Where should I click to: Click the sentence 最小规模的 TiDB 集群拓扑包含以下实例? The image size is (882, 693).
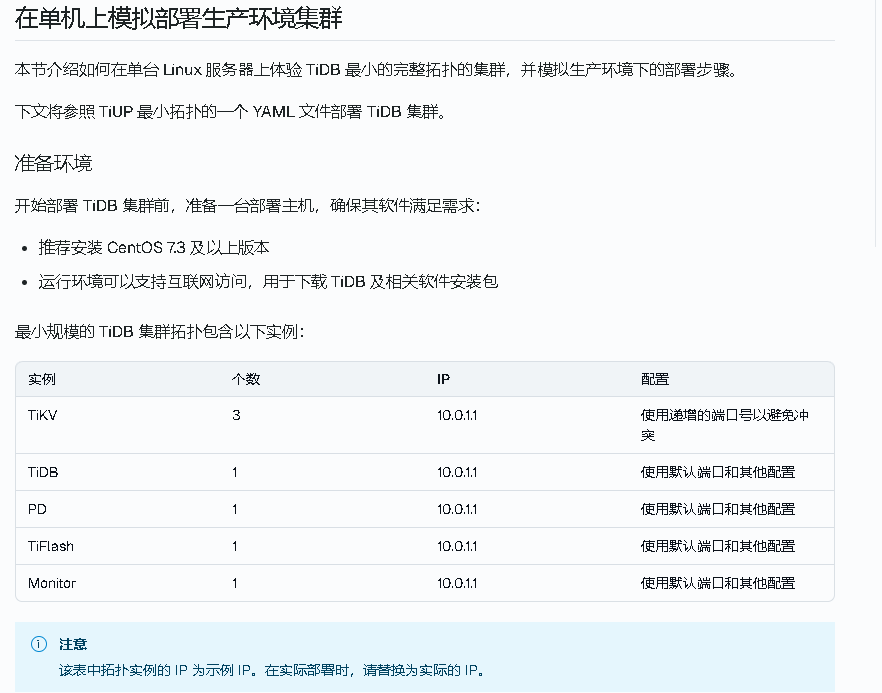(x=160, y=332)
